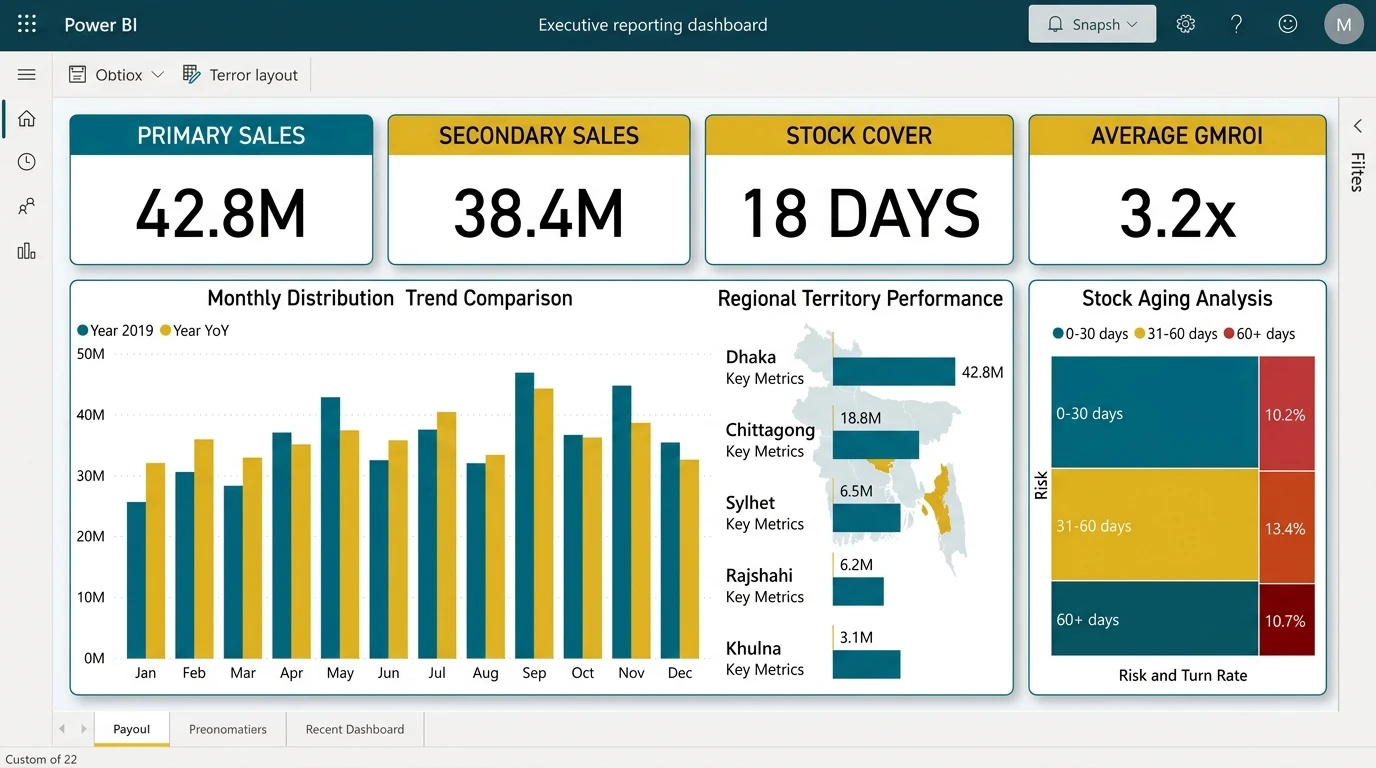Select the December yellow YoY bar
Image resolution: width=1376 pixels, height=768 pixels.
689,559
